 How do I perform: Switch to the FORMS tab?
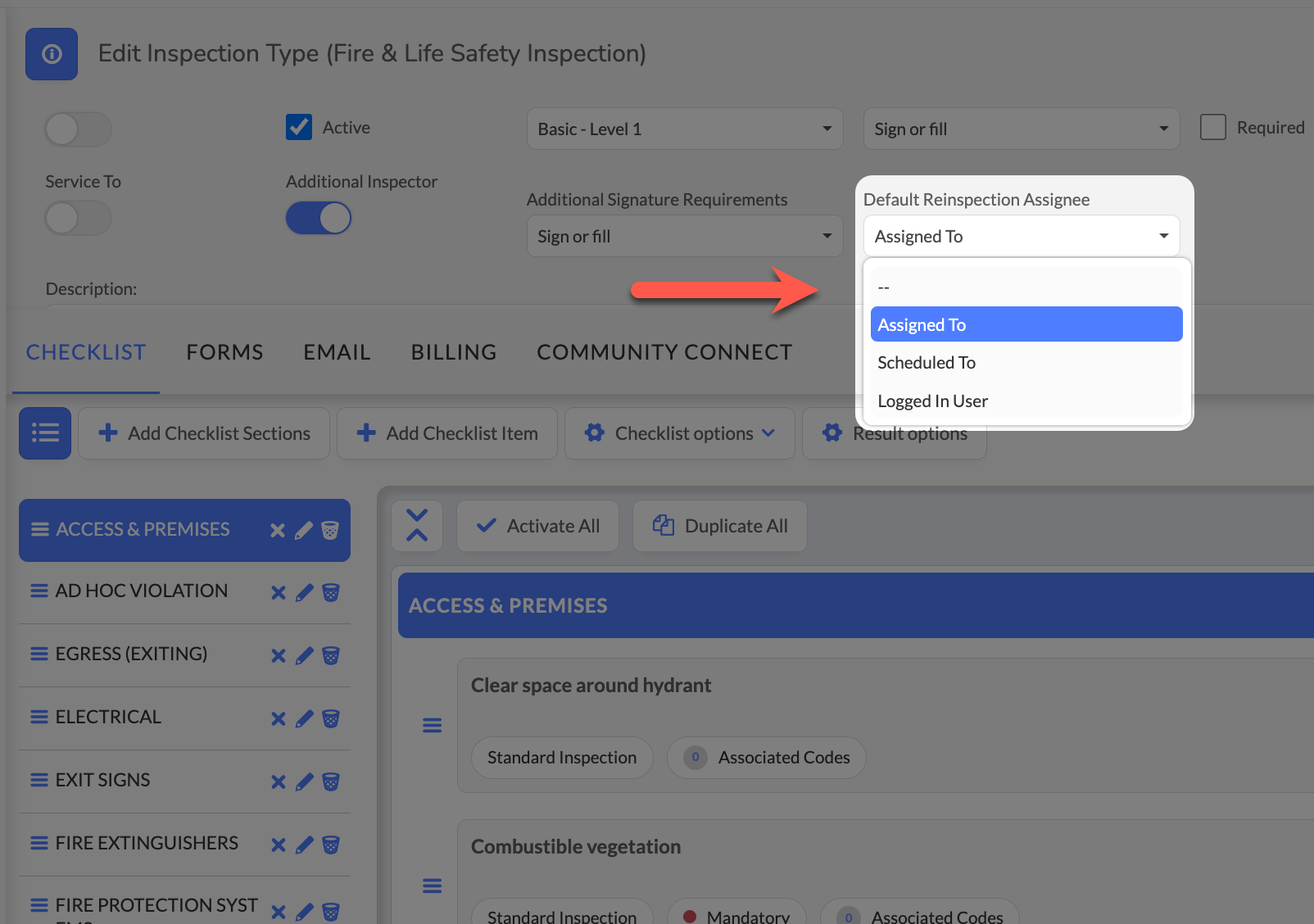click(224, 352)
